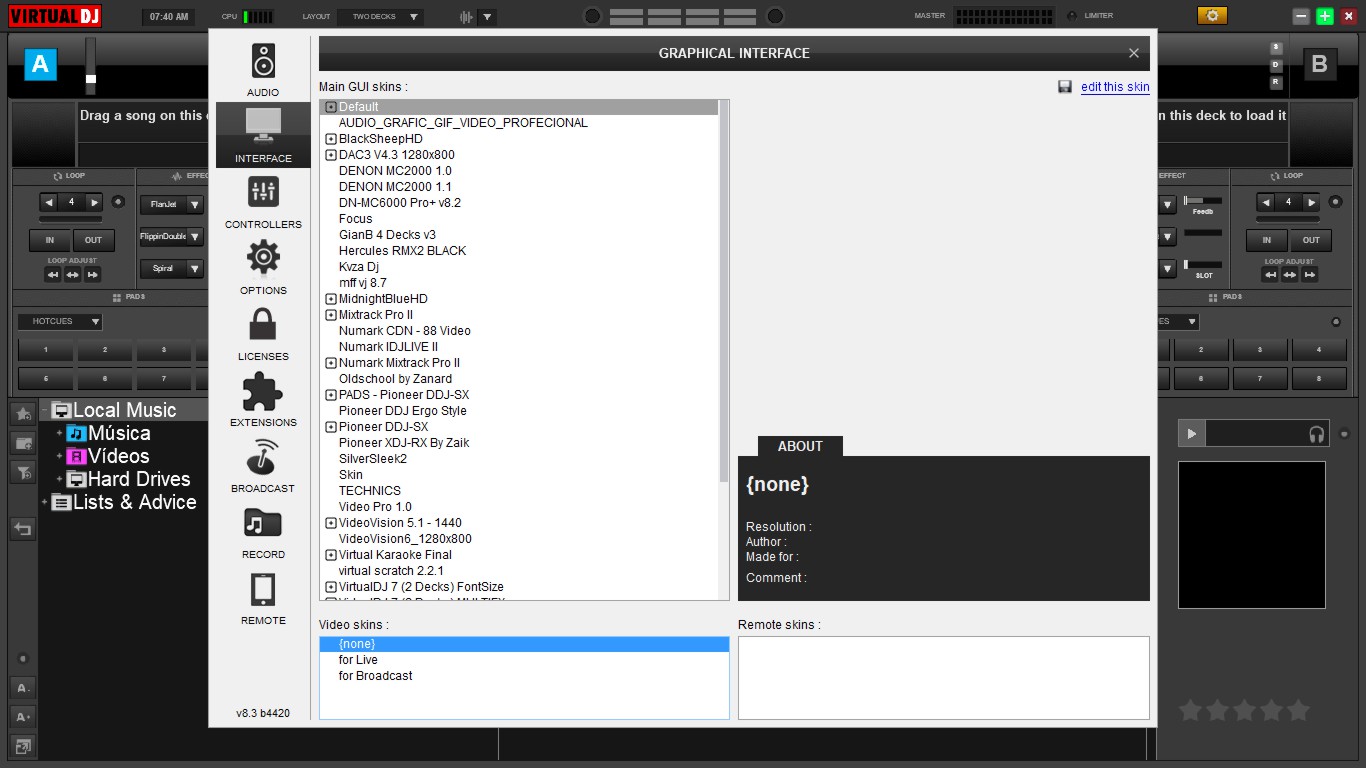Expand the Lists & Advice folder

click(x=44, y=503)
